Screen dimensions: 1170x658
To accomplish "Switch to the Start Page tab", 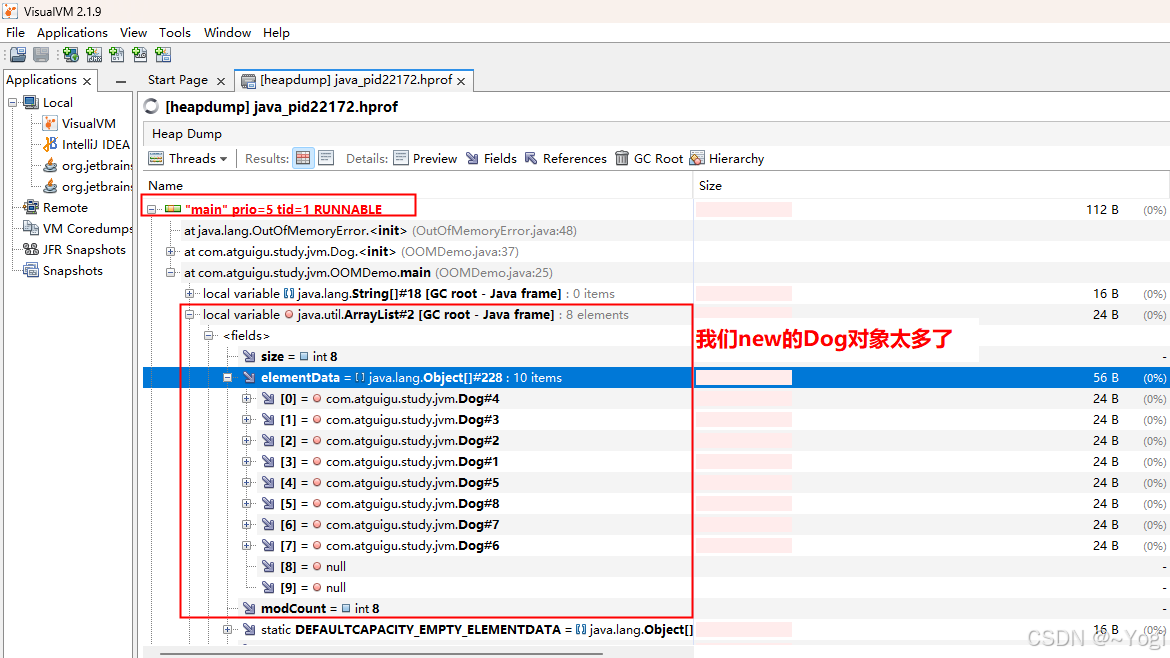I will (x=178, y=80).
